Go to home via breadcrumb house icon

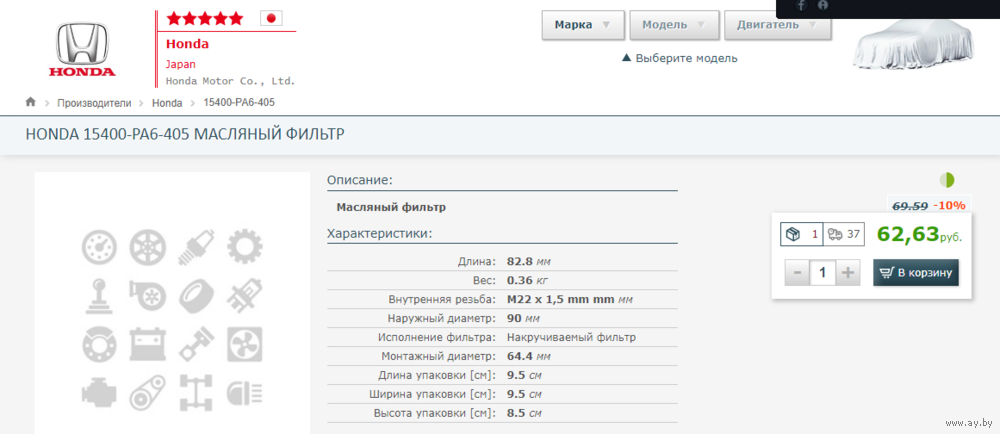[31, 102]
